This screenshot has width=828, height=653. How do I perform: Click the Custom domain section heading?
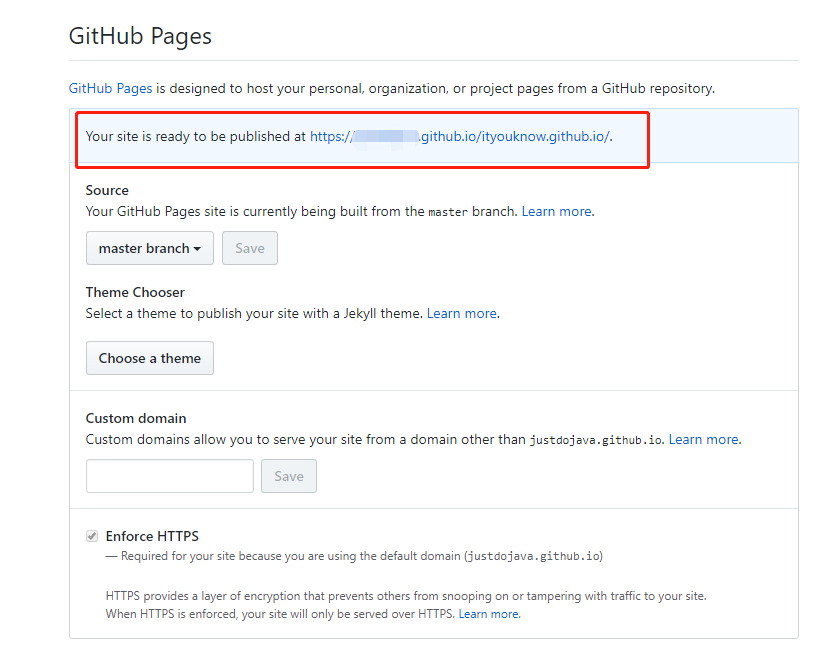[136, 418]
